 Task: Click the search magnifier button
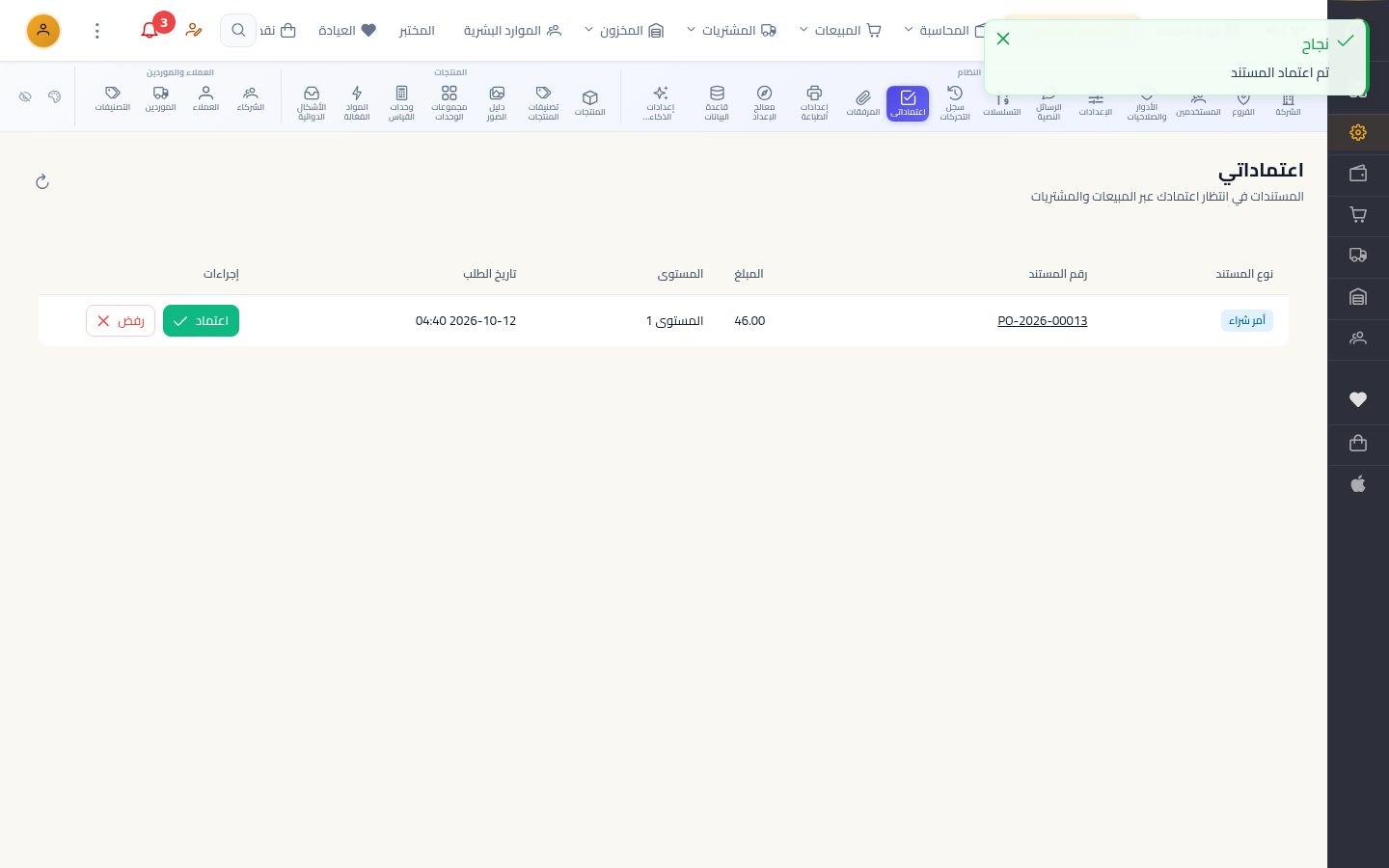[x=238, y=31]
